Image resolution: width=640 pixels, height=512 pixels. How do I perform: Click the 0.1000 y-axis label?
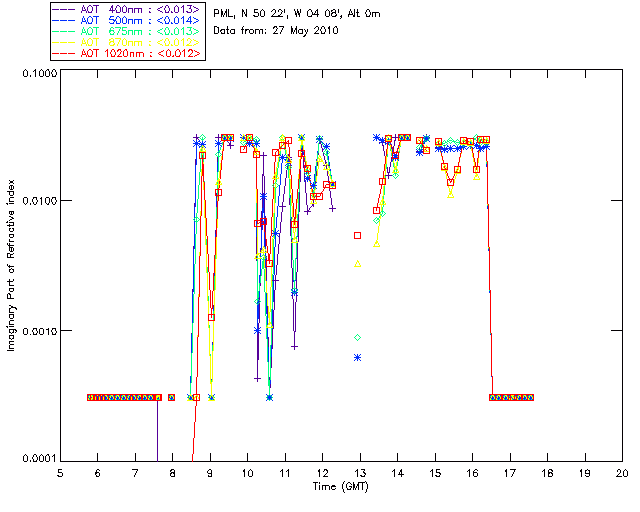(x=39, y=73)
